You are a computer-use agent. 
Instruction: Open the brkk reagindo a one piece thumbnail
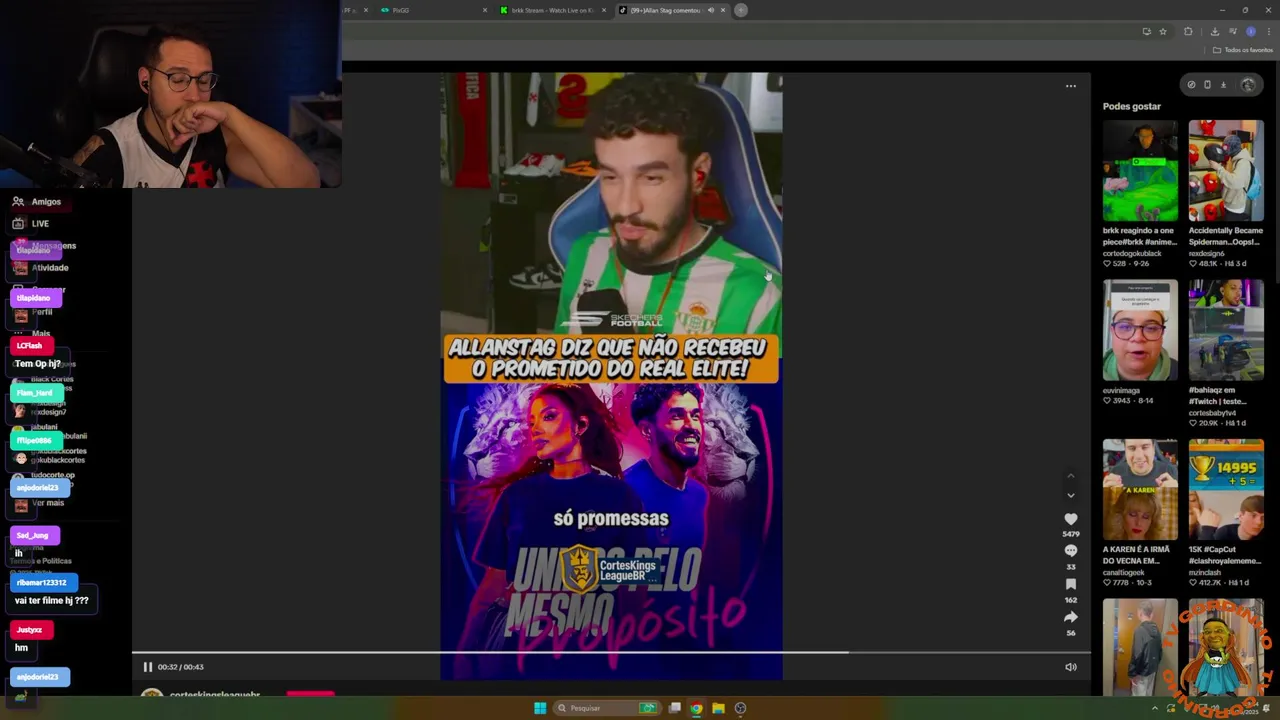pyautogui.click(x=1140, y=171)
